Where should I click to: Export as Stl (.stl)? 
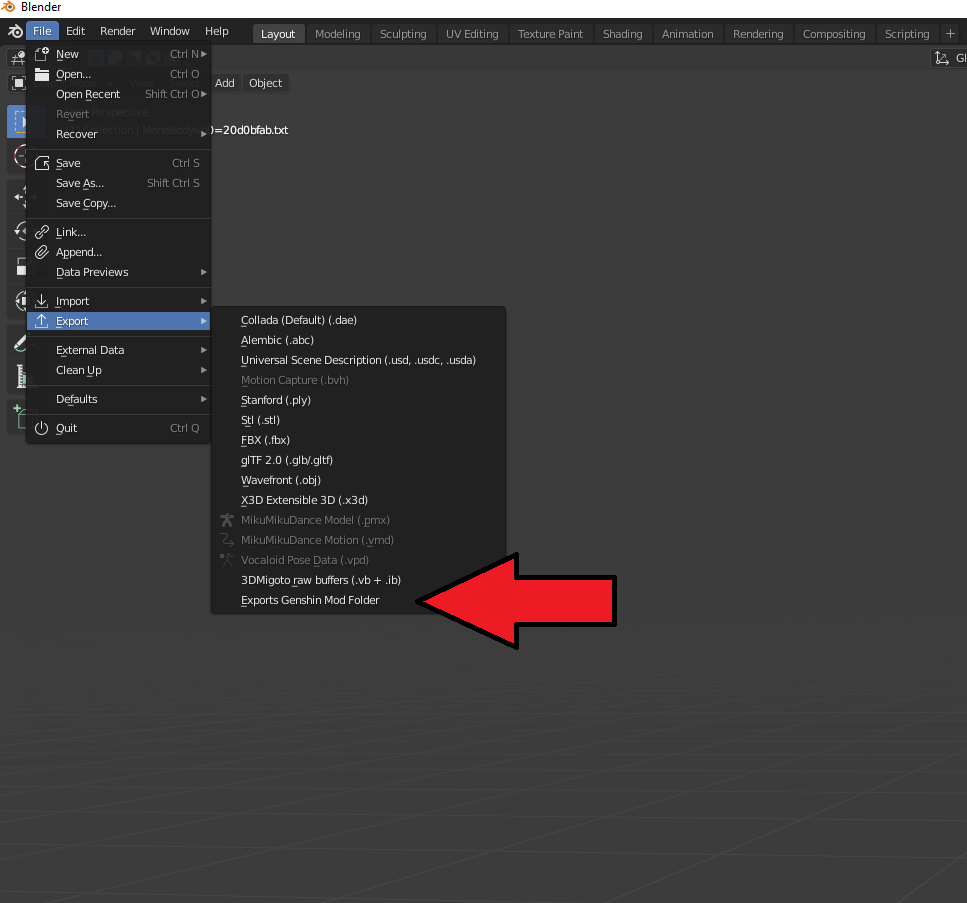tap(358, 420)
